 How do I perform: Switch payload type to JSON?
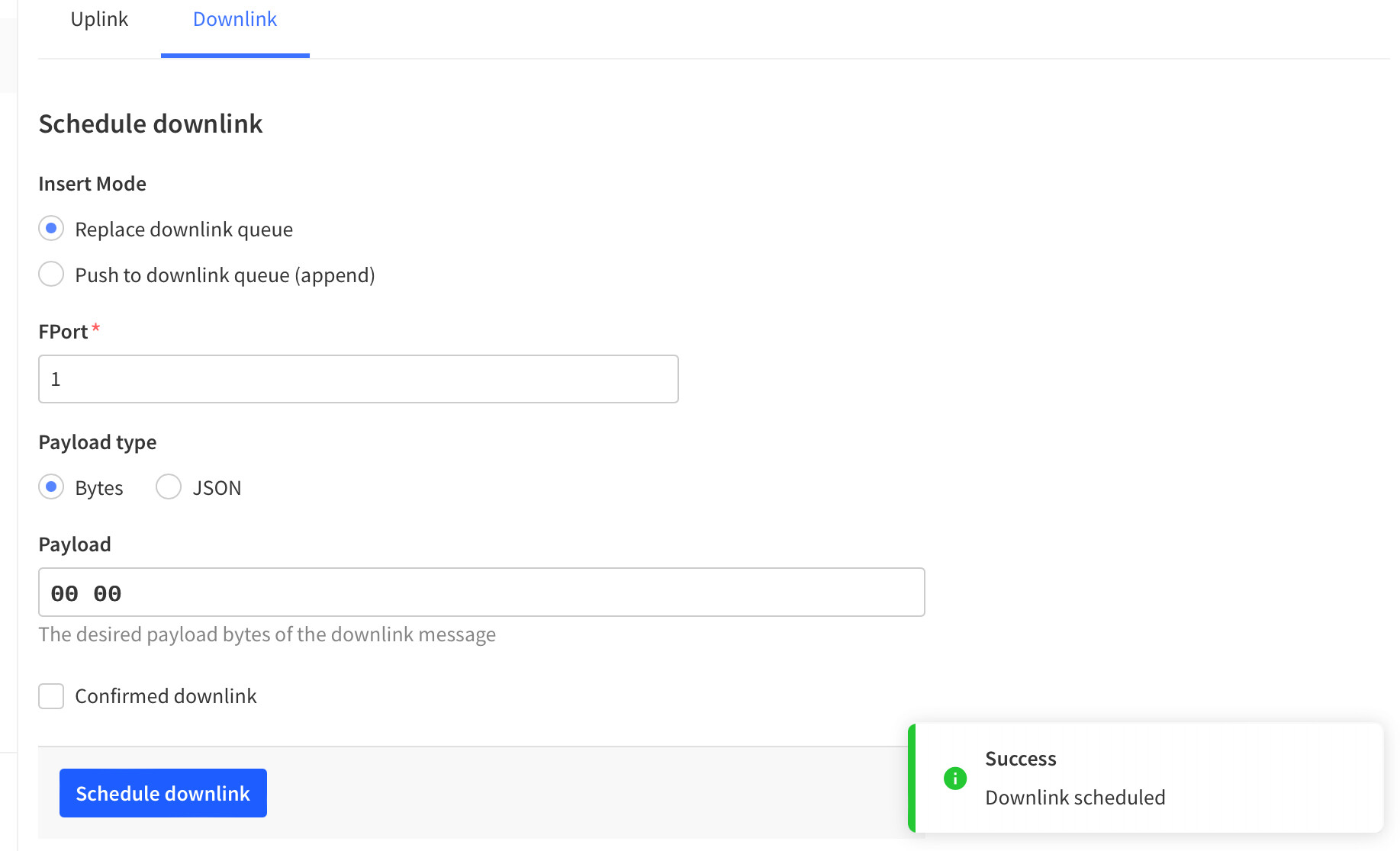169,487
